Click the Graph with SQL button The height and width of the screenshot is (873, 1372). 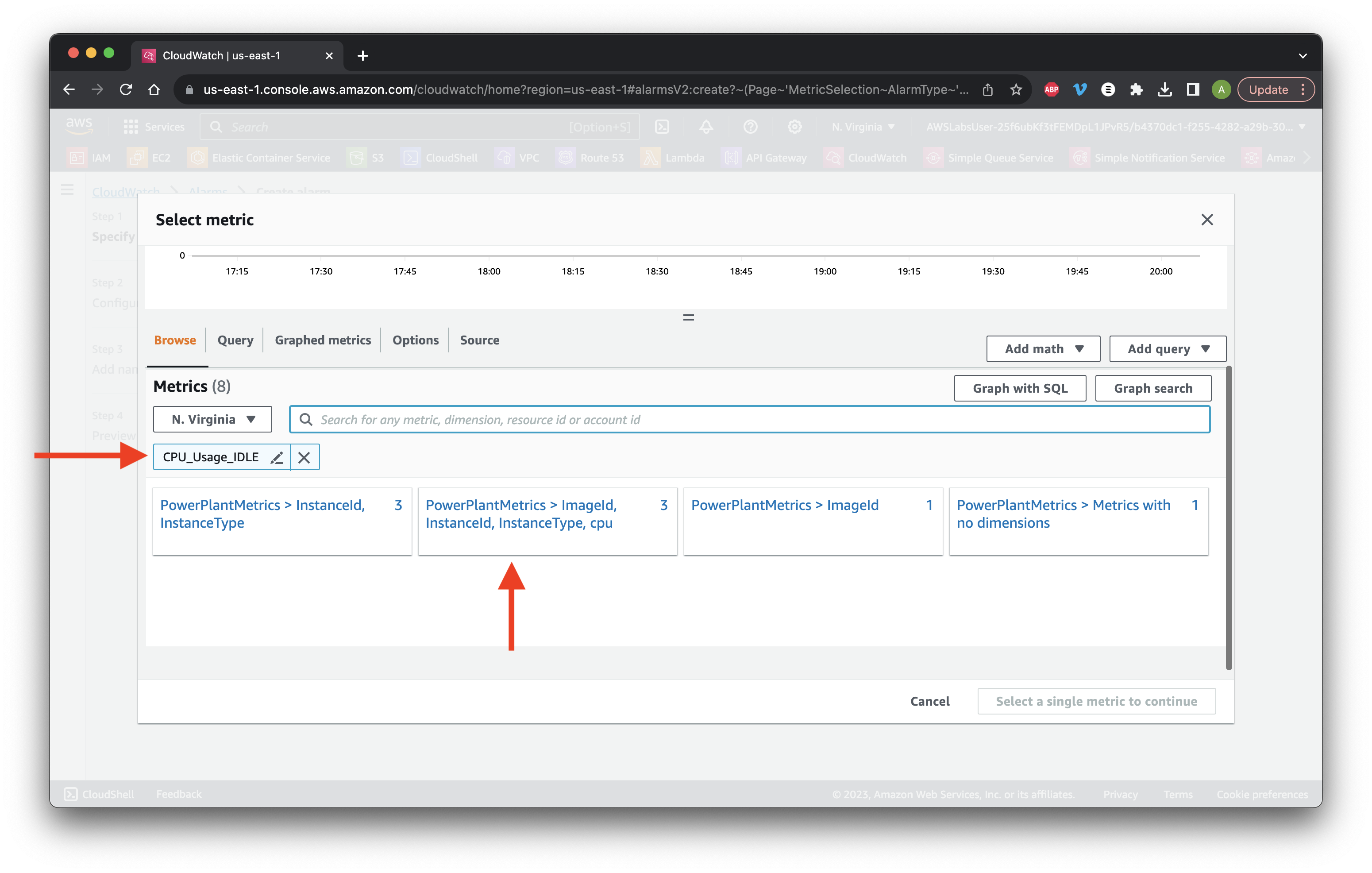coord(1020,388)
